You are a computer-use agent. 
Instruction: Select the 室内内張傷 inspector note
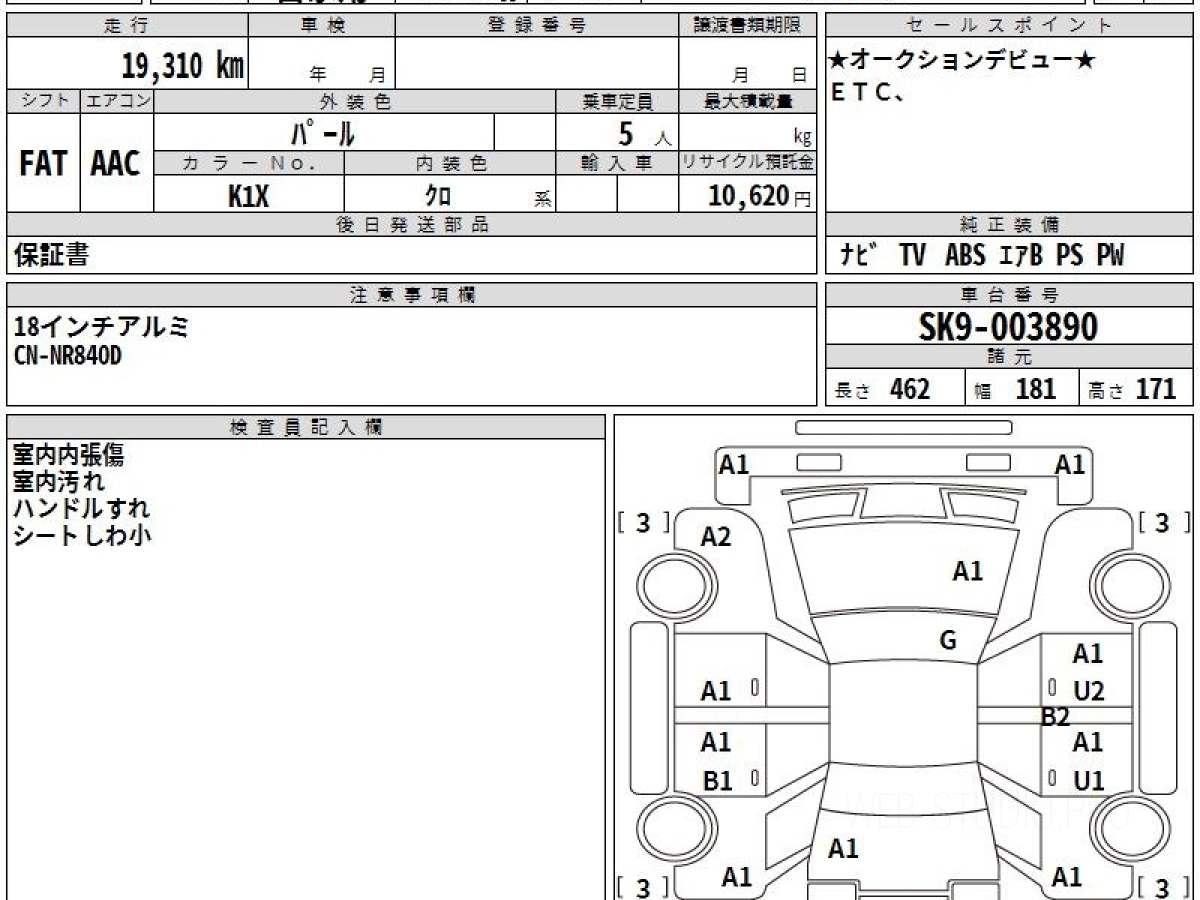coord(68,455)
